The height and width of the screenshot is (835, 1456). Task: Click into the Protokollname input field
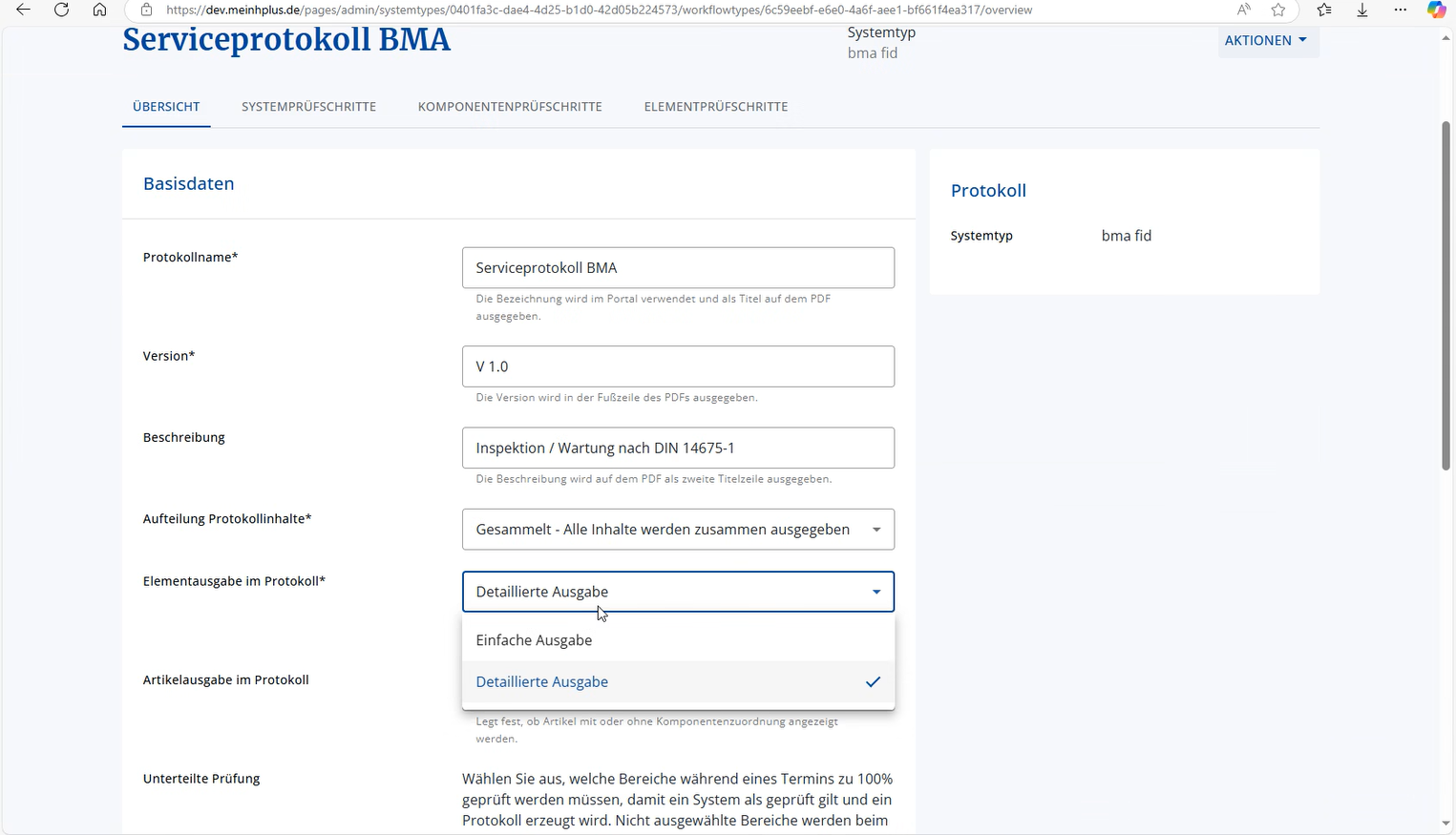coord(678,268)
